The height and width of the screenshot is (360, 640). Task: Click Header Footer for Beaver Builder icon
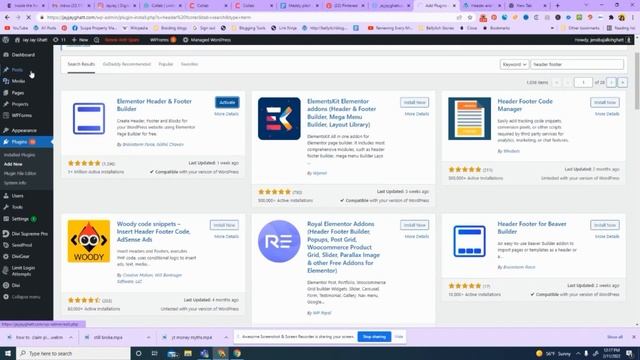tap(469, 241)
